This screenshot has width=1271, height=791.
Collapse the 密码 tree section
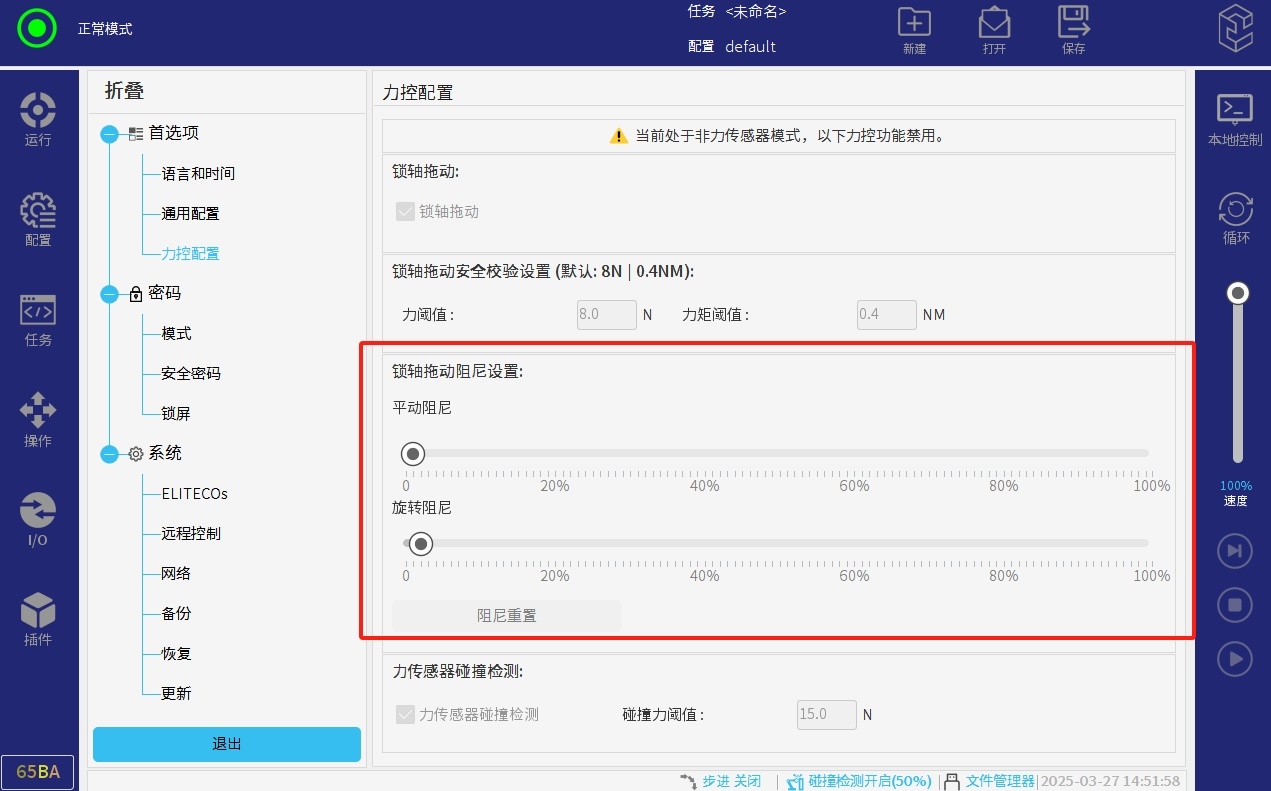point(109,294)
